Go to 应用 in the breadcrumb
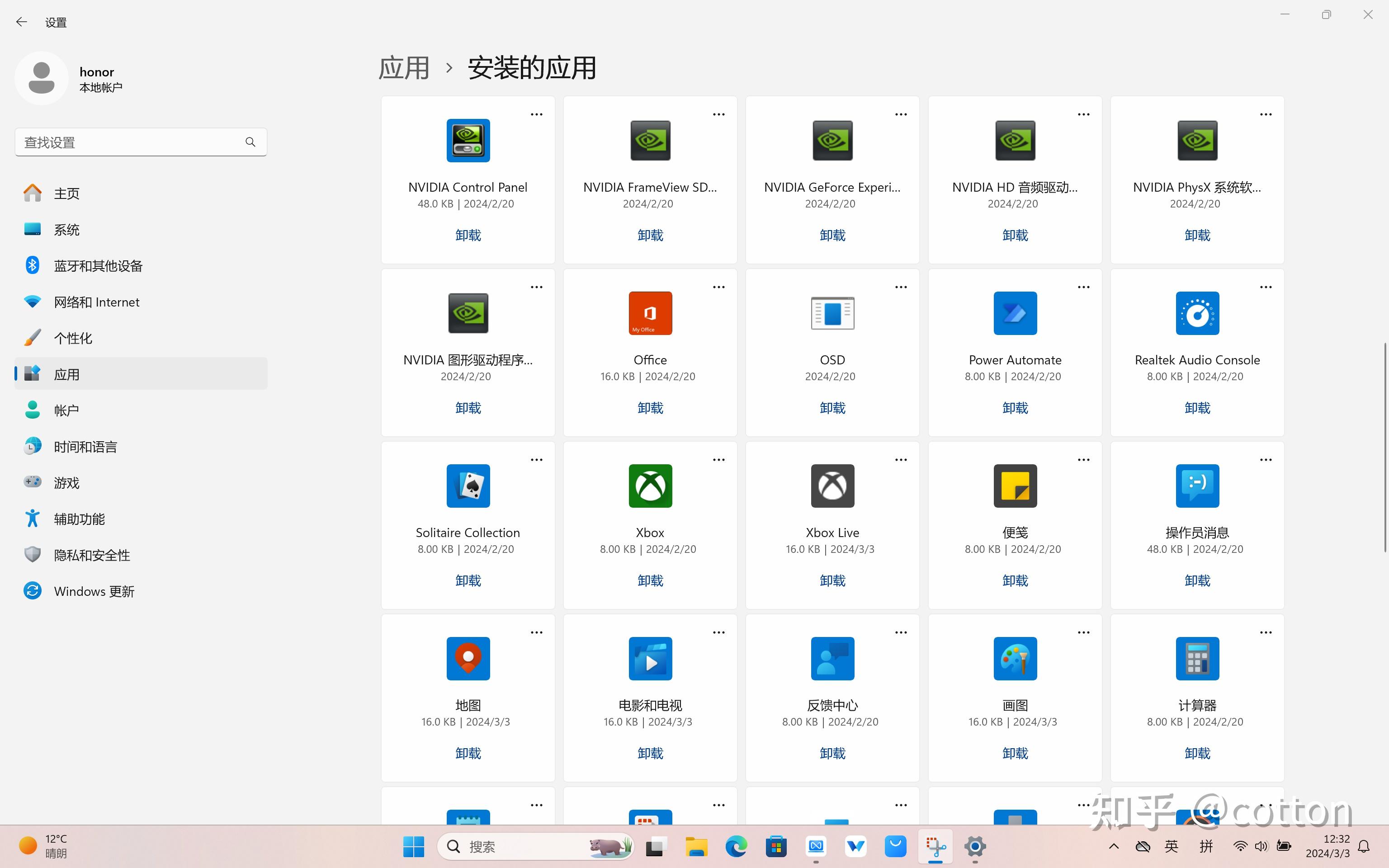The image size is (1389, 868). (x=404, y=68)
